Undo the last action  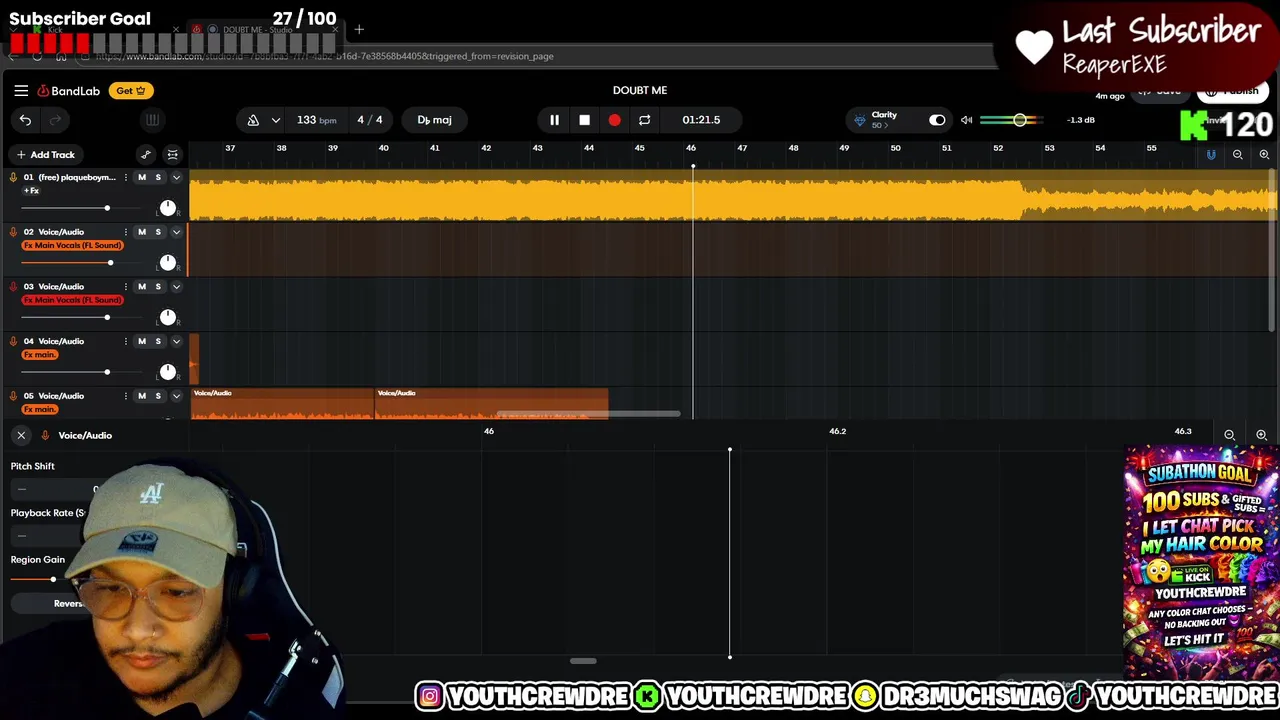tap(25, 120)
